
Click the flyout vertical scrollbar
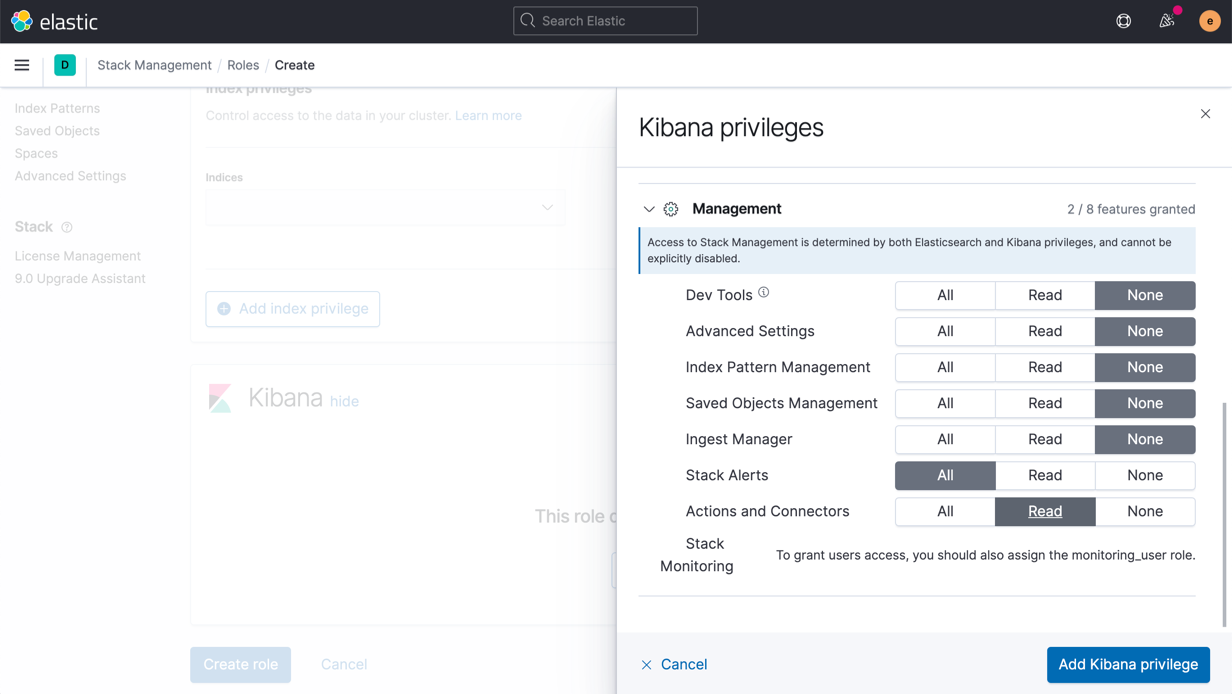[1225, 515]
